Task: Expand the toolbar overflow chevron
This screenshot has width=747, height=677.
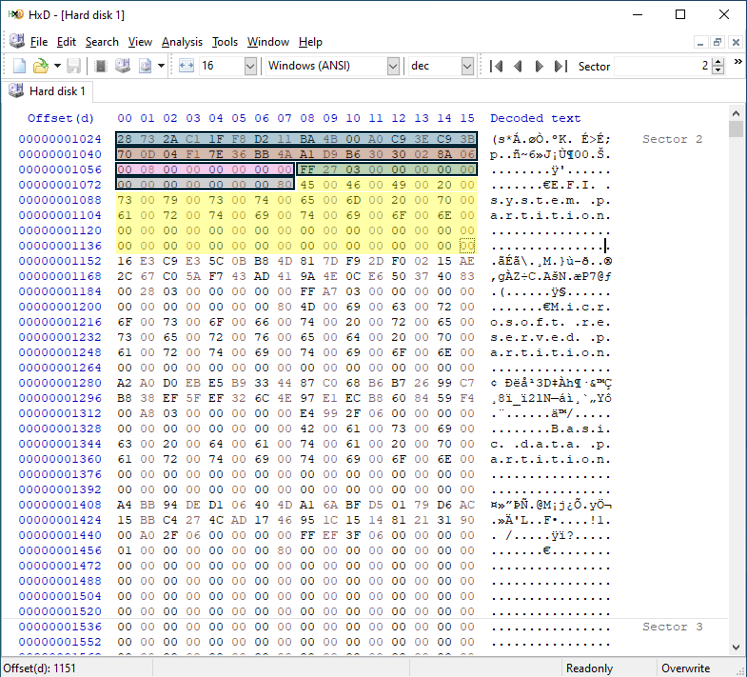Action: click(x=737, y=66)
